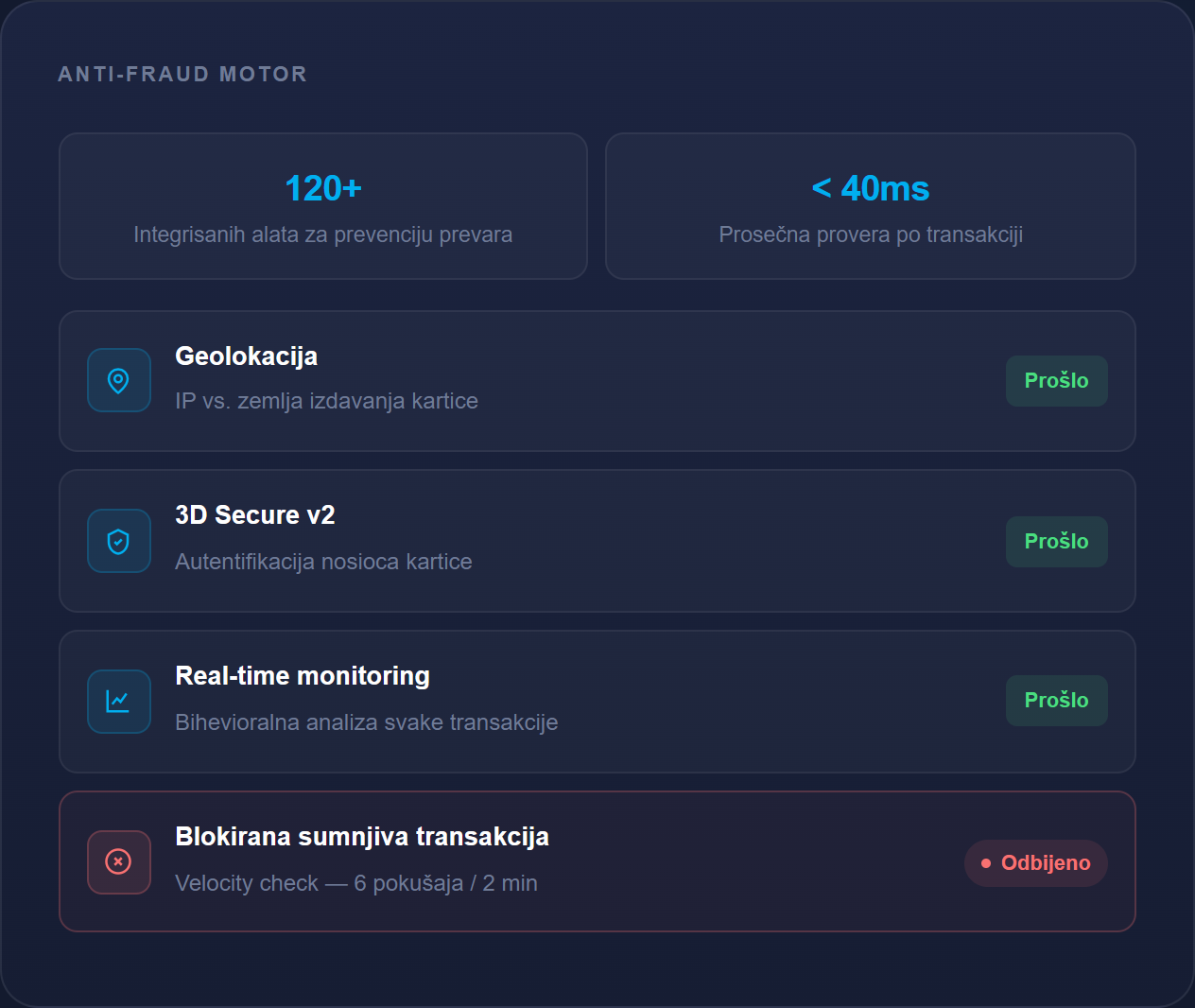Open the < 40ms average check card

(x=871, y=206)
